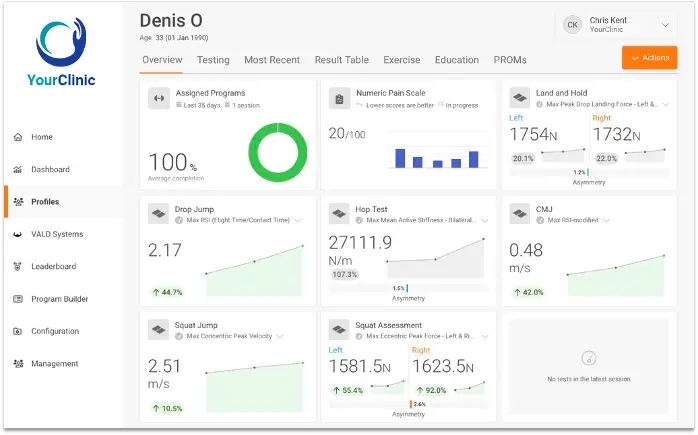Click the Home icon in sidebar

[x=18, y=138]
